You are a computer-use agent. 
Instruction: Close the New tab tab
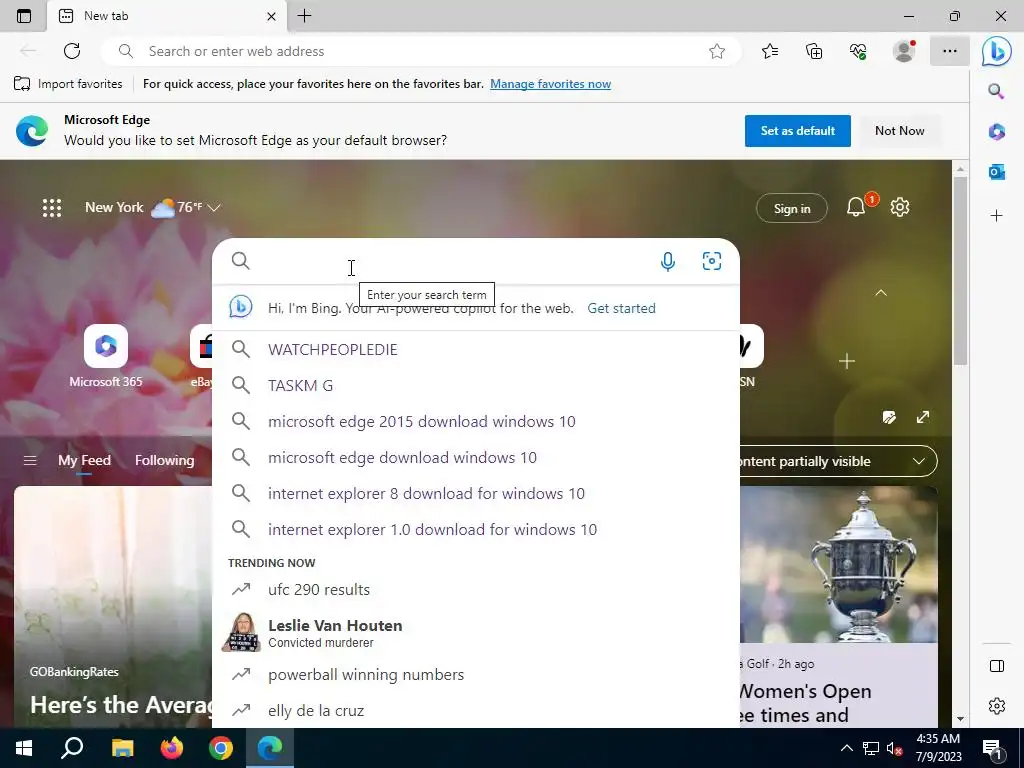[x=271, y=16]
